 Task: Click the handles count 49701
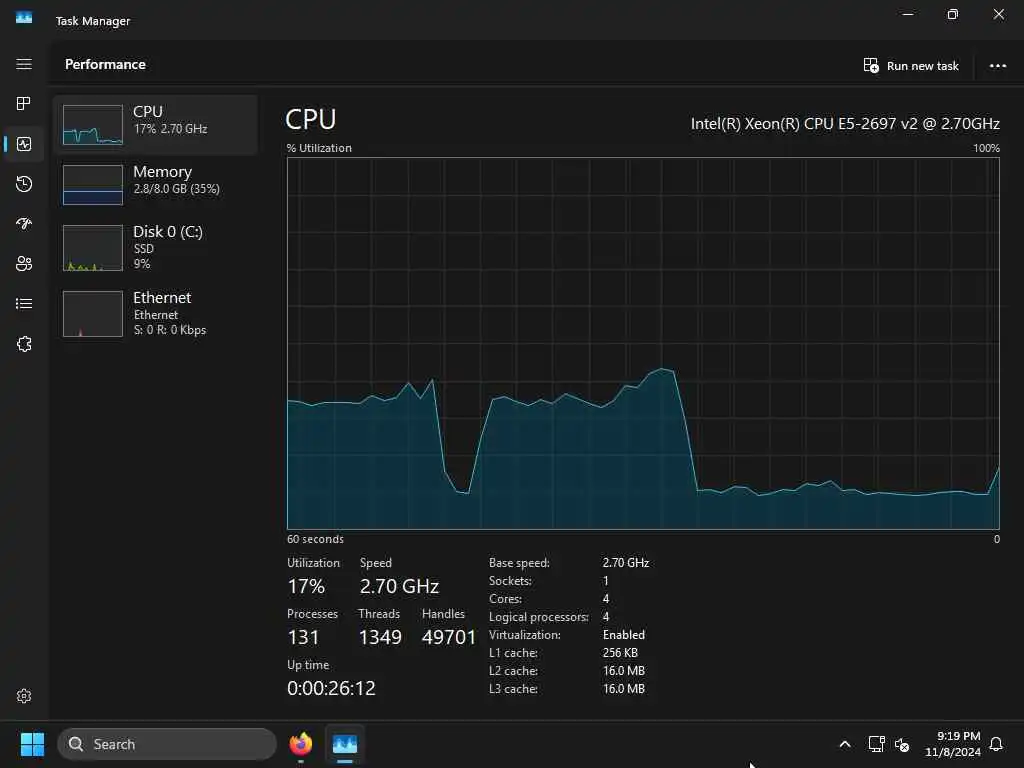coord(449,637)
